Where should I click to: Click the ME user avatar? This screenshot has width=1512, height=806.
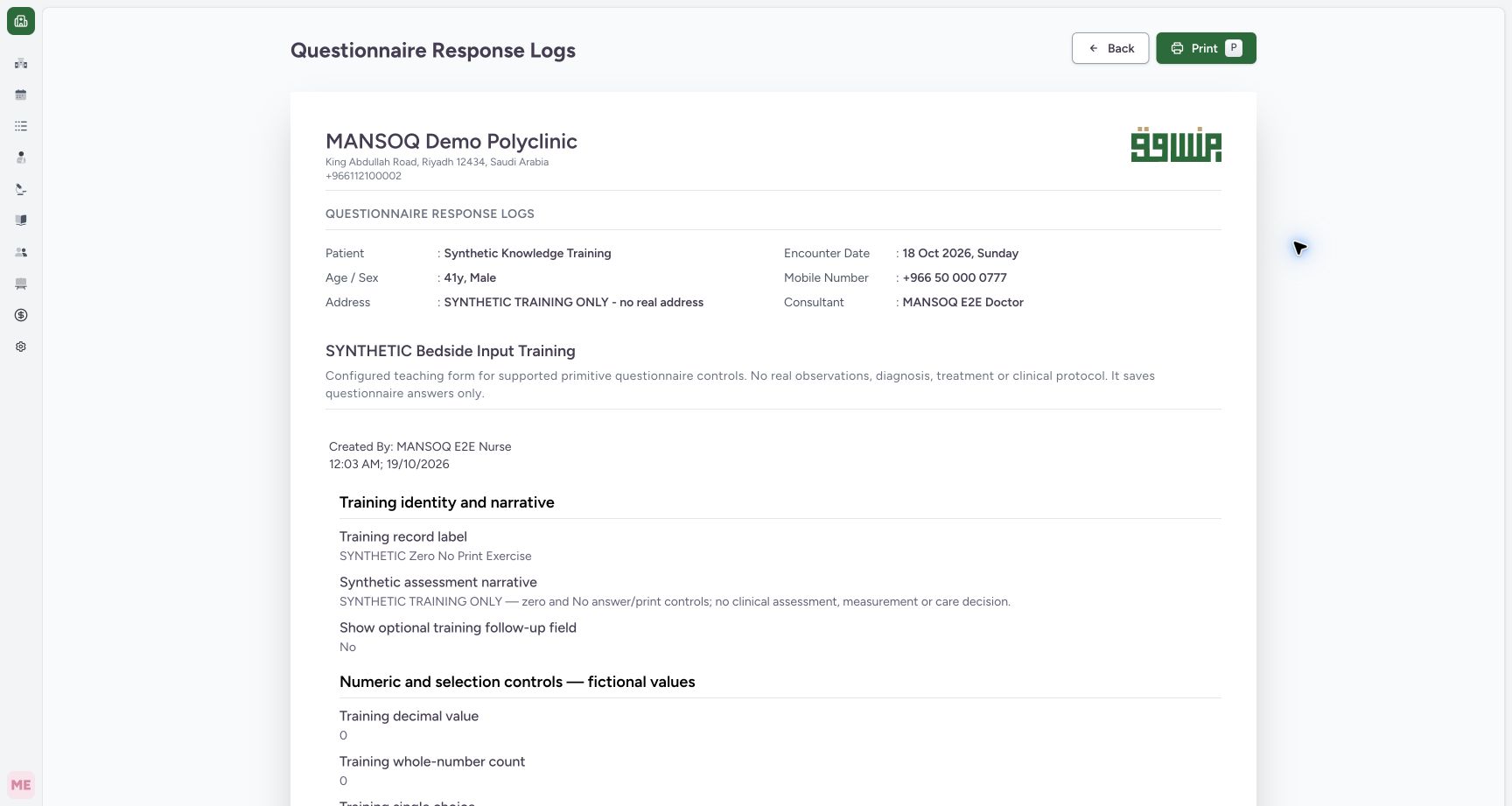pos(21,785)
